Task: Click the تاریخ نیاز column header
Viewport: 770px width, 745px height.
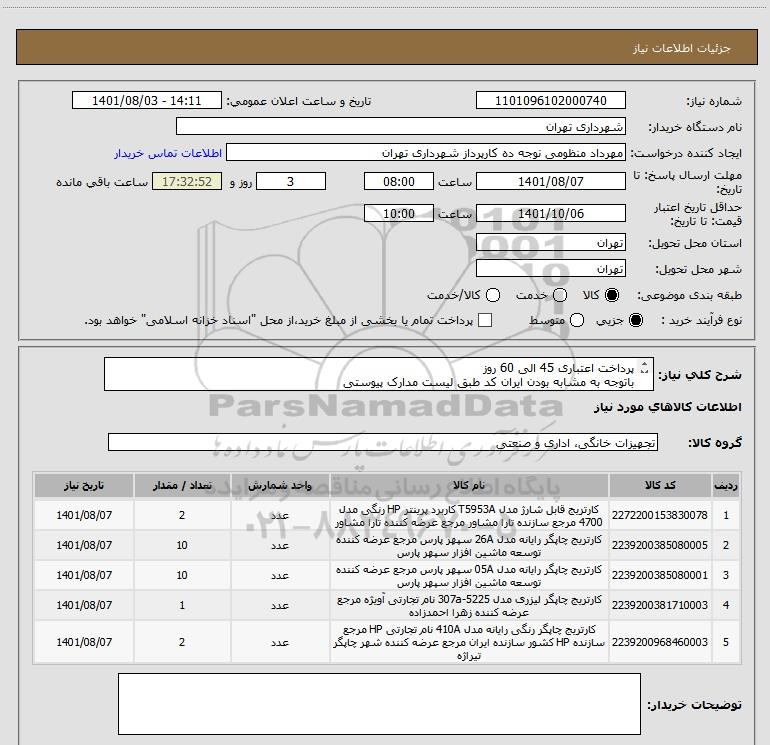Action: [84, 485]
